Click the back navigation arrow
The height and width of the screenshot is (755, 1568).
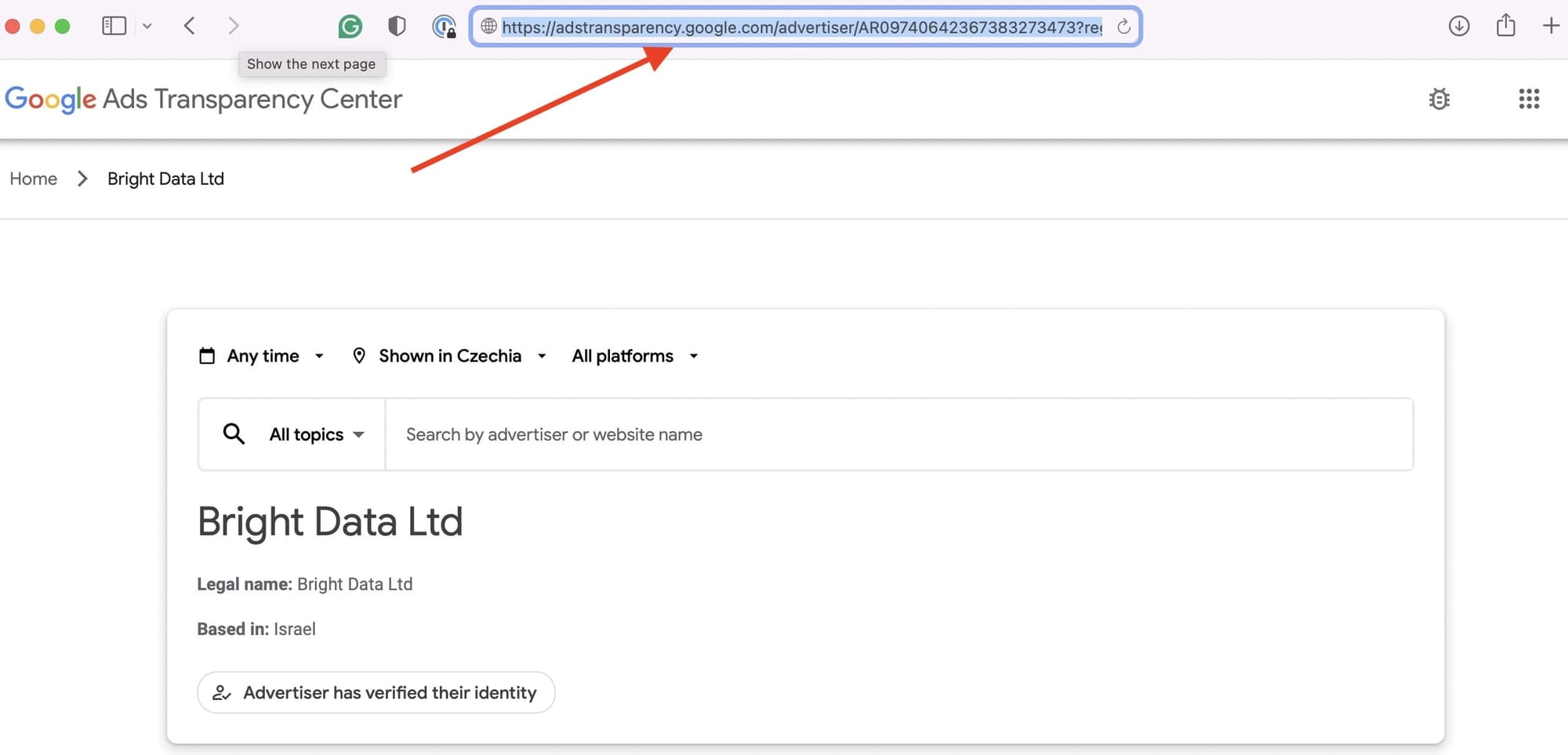[189, 26]
